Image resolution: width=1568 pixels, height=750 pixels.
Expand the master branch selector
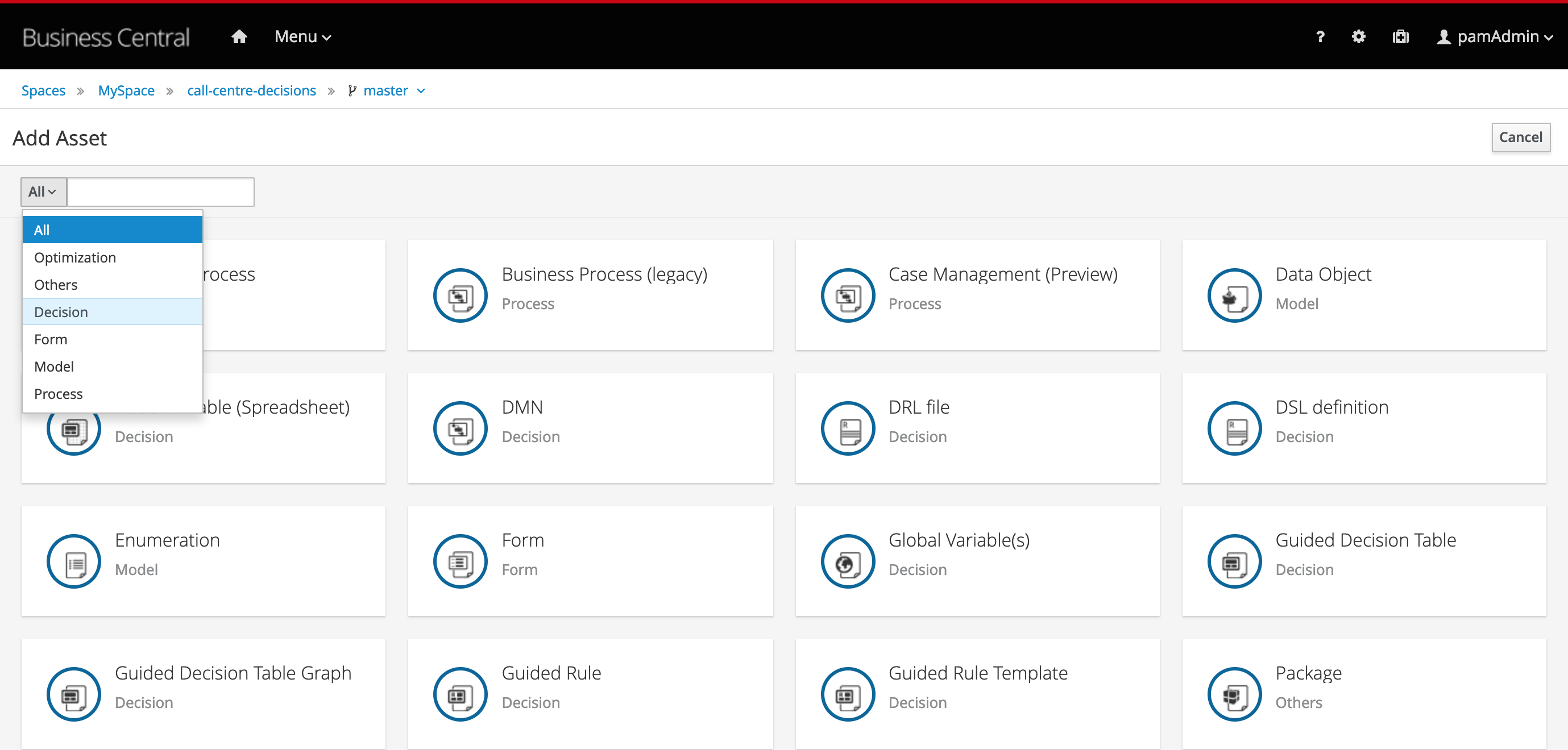pos(421,91)
